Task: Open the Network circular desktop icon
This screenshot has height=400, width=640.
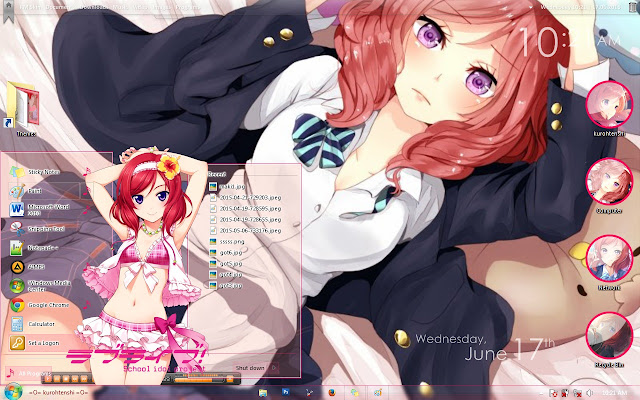Action: click(x=609, y=259)
